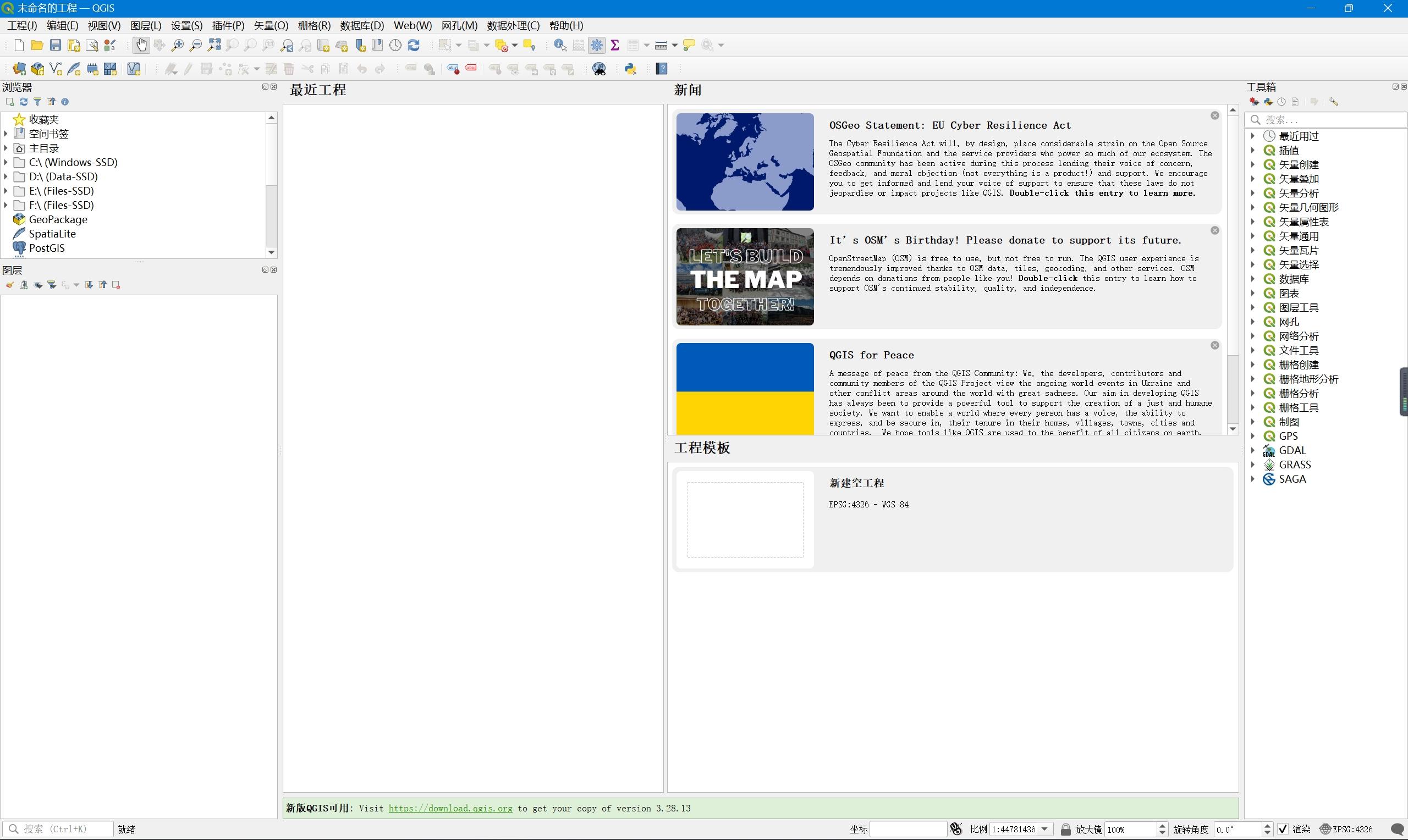Viewport: 1408px width, 840px height.
Task: Open toolbox Options wrench icon
Action: click(1334, 102)
